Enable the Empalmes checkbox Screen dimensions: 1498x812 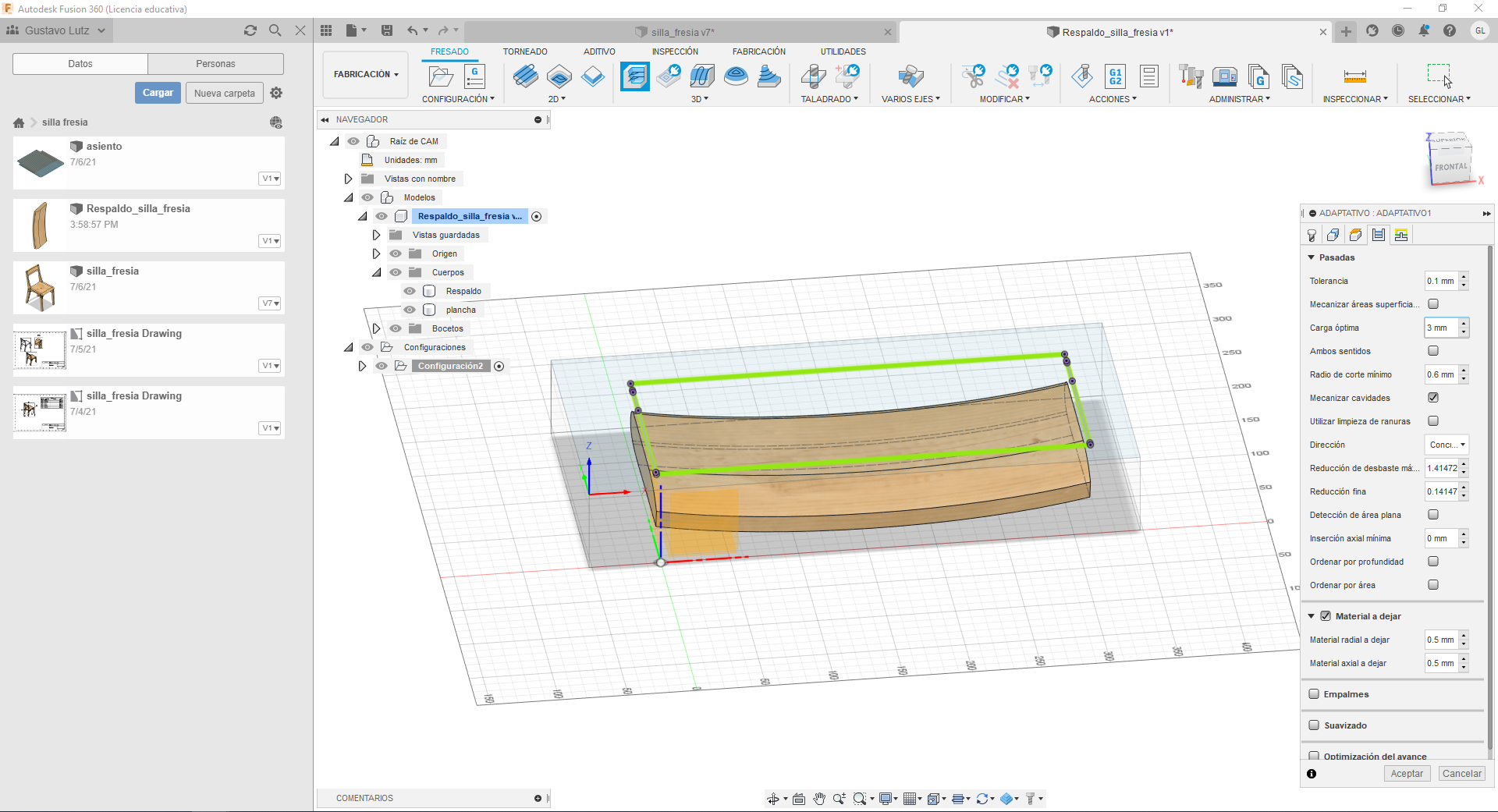1314,694
